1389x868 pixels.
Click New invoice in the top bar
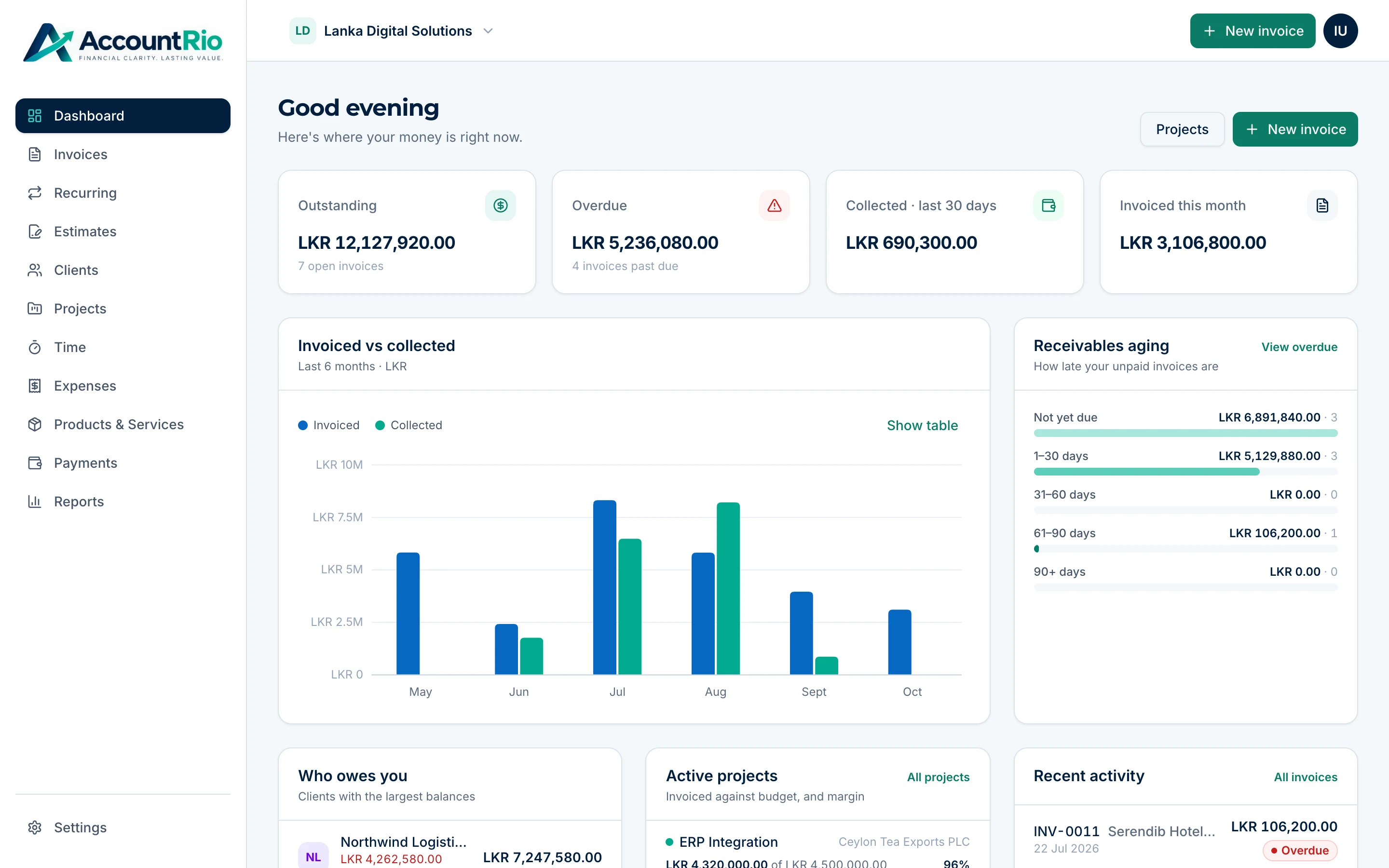(x=1253, y=31)
